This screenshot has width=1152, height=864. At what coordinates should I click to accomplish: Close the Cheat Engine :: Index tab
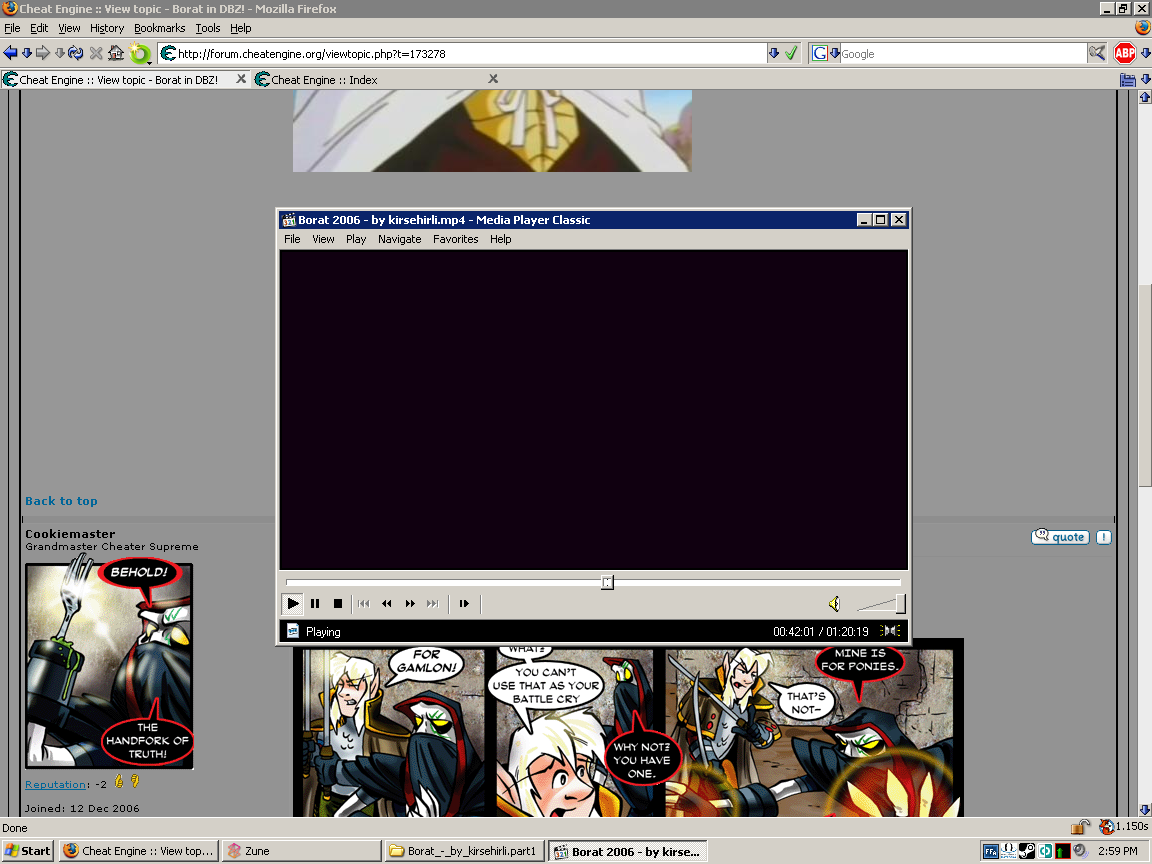[x=493, y=79]
